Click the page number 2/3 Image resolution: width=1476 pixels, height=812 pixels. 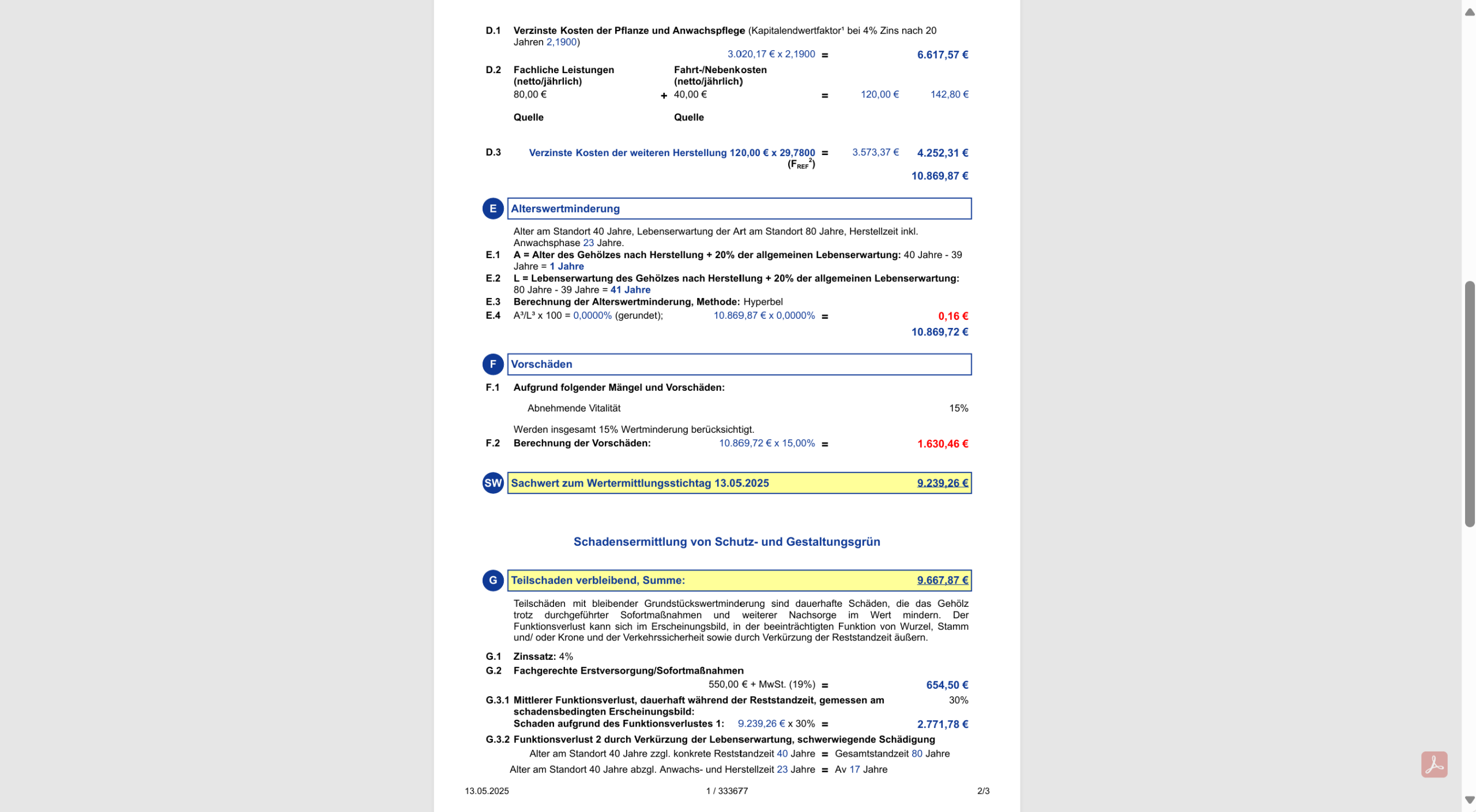(x=983, y=791)
